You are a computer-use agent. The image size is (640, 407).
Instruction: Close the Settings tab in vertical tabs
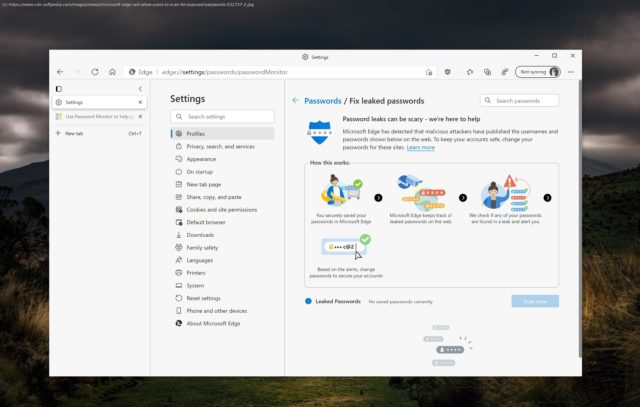140,102
